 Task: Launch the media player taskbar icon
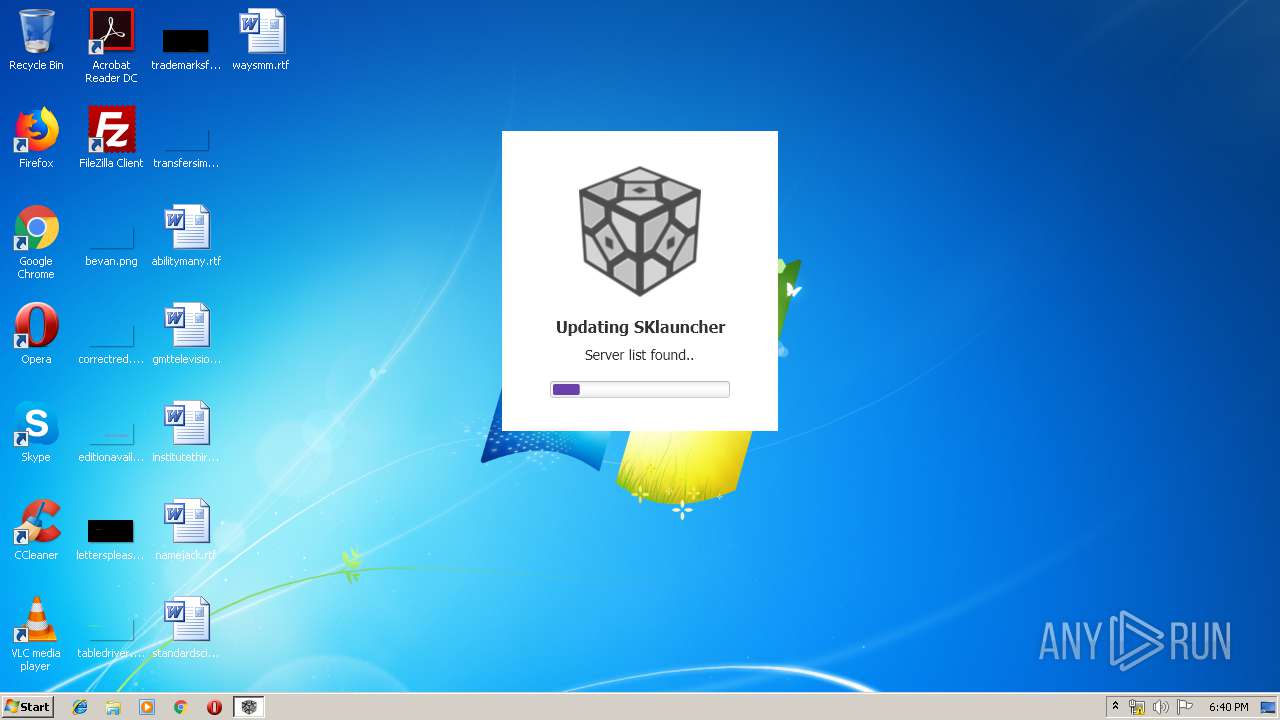[147, 707]
